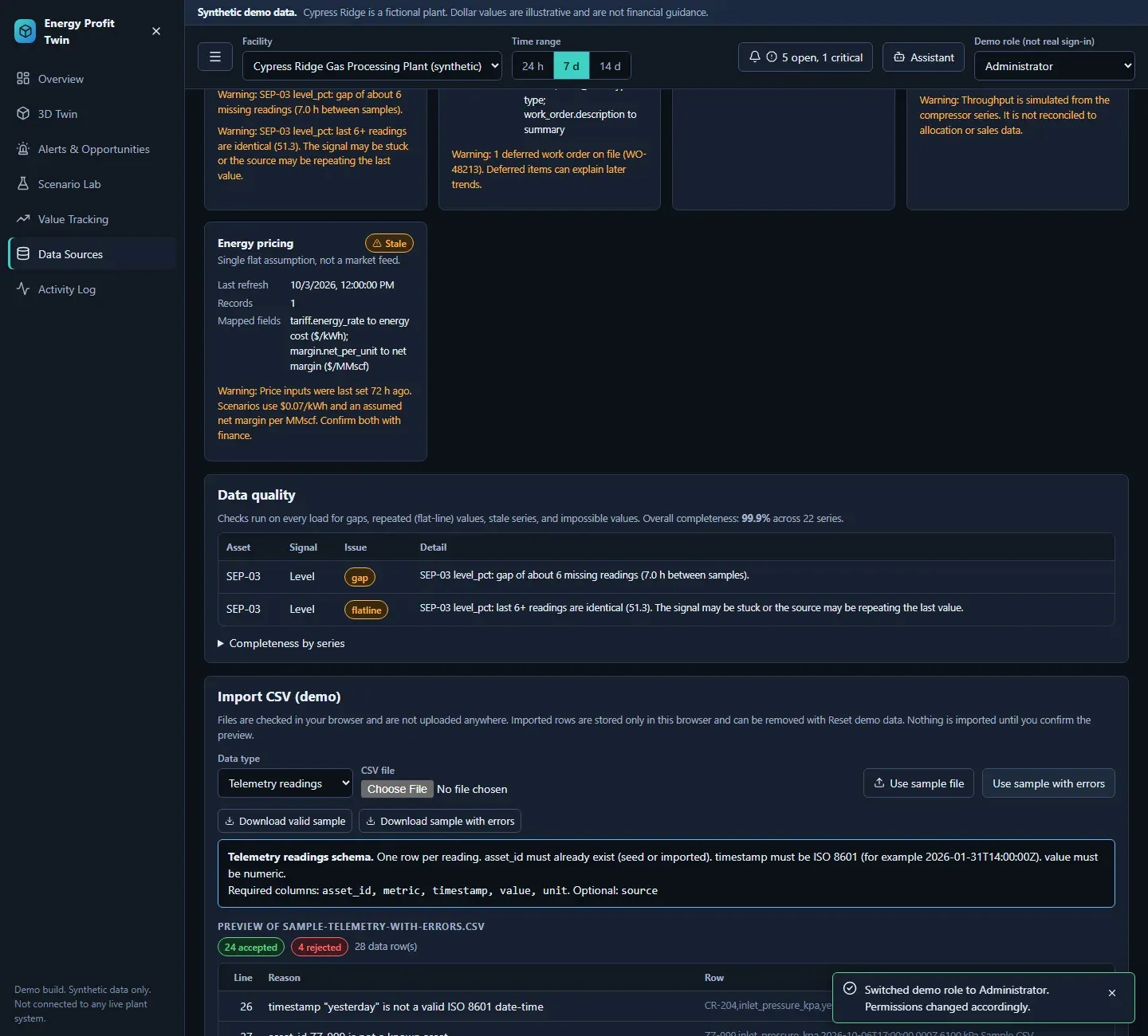
Task: Click the Last refresh date 10/3/2026
Action: [342, 285]
